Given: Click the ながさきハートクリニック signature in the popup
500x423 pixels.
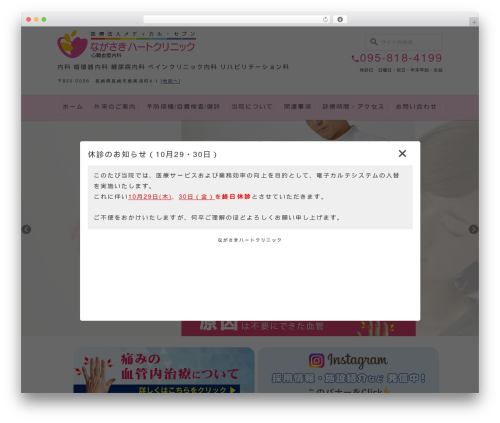Looking at the screenshot, I should point(250,240).
